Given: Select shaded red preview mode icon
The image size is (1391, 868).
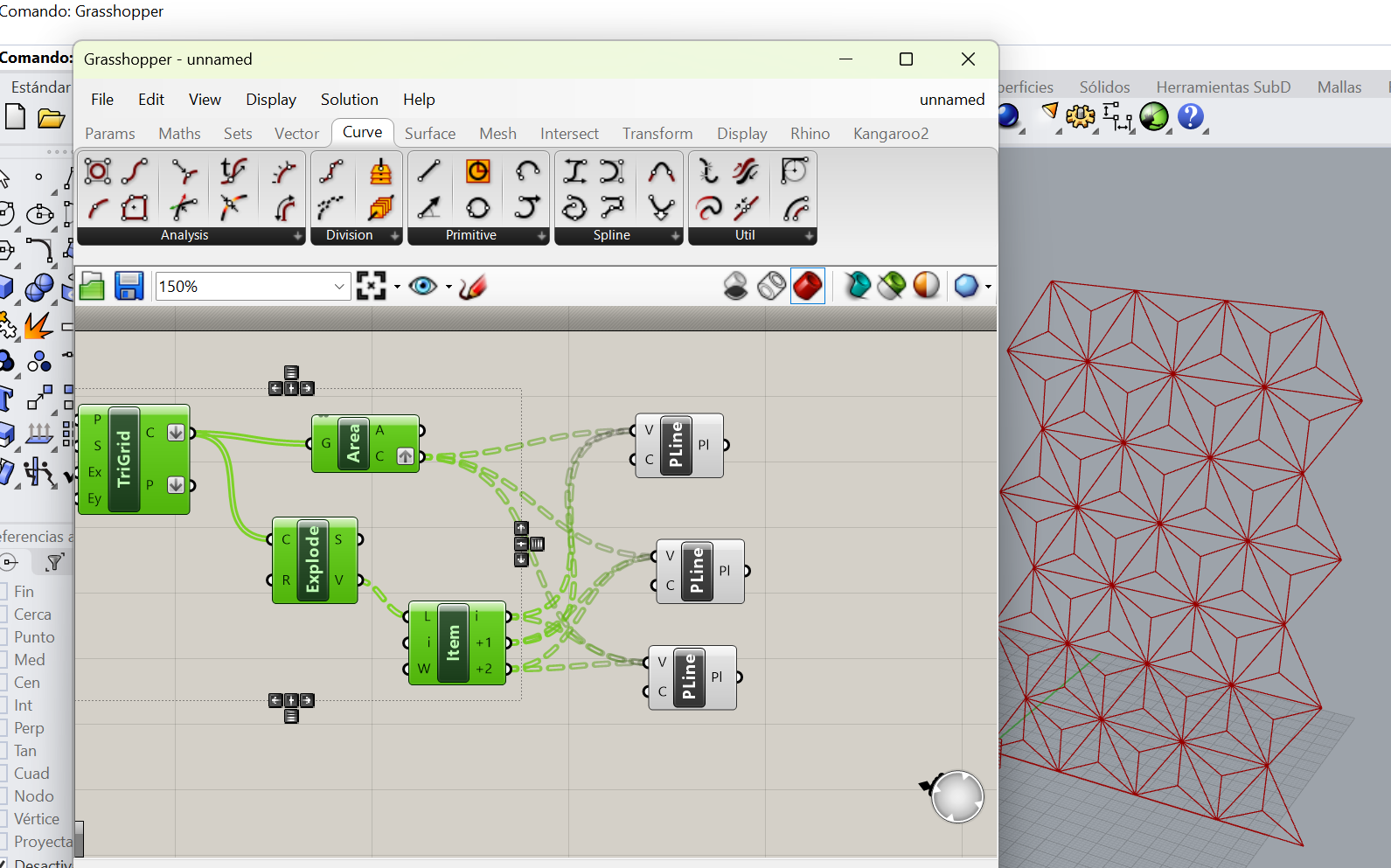Looking at the screenshot, I should coord(807,286).
